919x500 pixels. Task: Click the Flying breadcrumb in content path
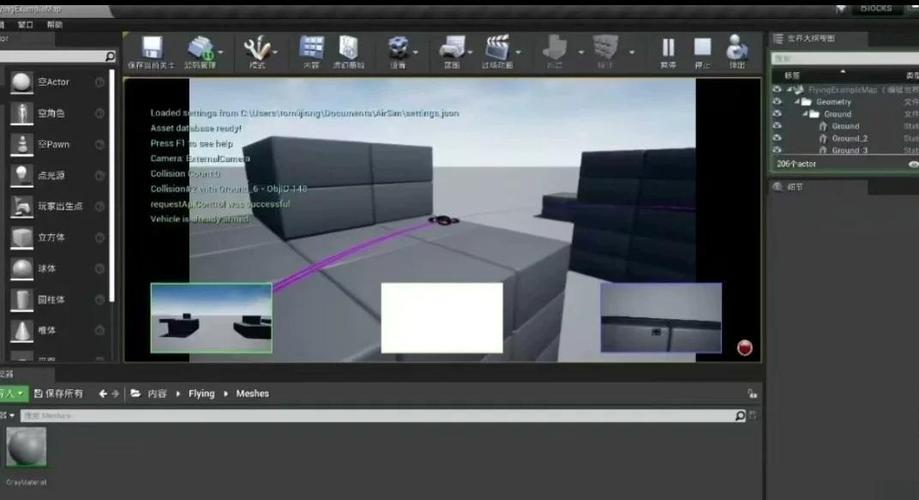[201, 394]
